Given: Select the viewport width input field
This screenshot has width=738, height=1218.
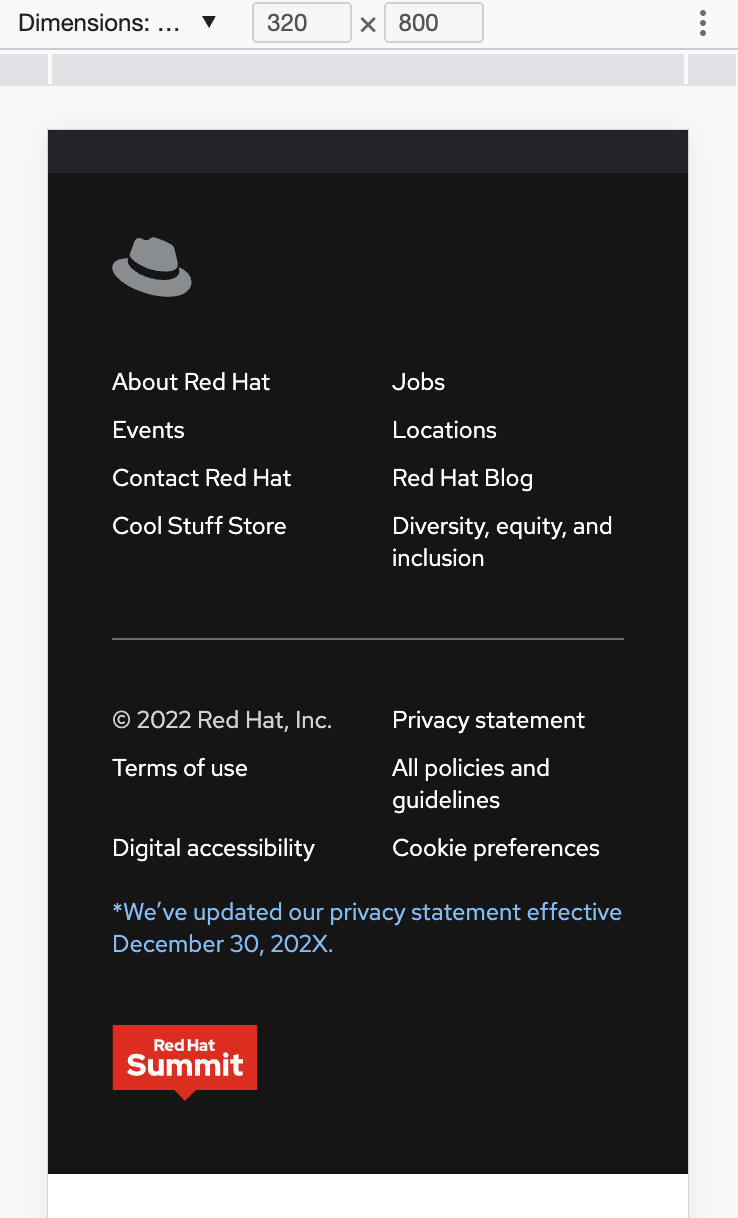Looking at the screenshot, I should pos(301,22).
